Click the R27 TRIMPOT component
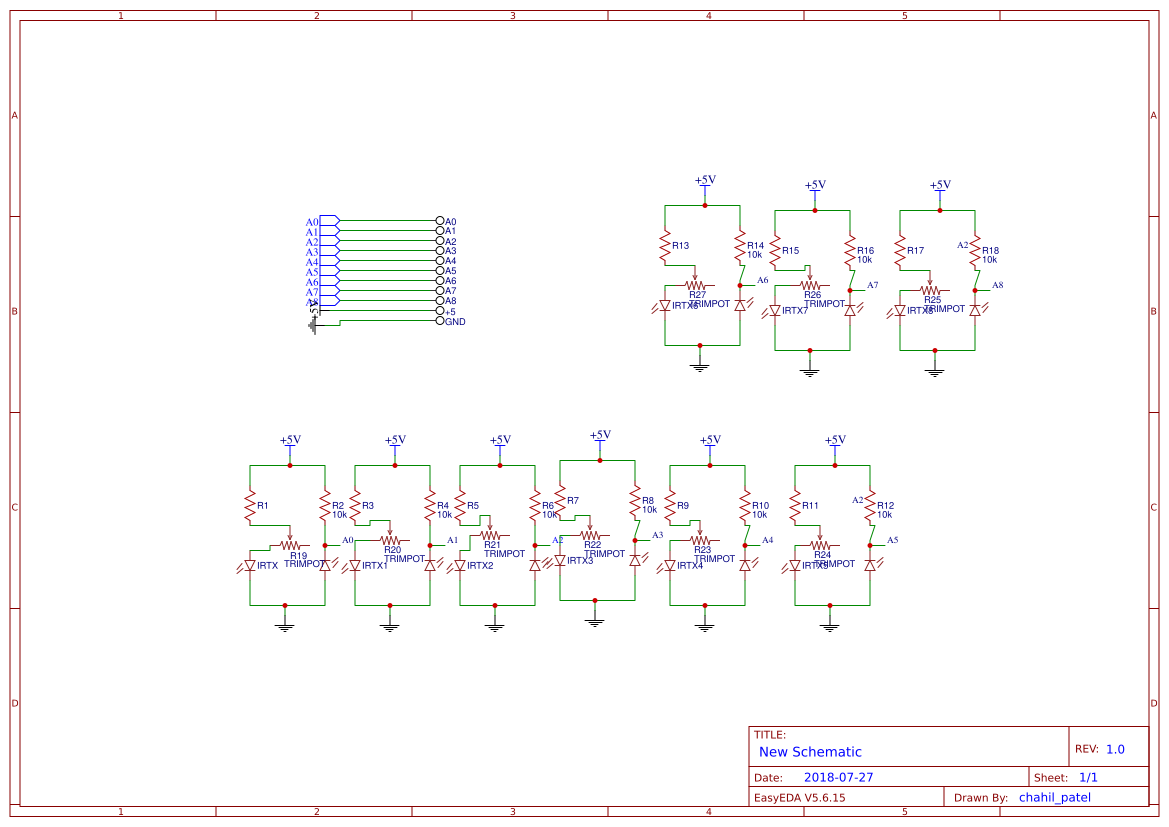1169x827 pixels. 695,286
